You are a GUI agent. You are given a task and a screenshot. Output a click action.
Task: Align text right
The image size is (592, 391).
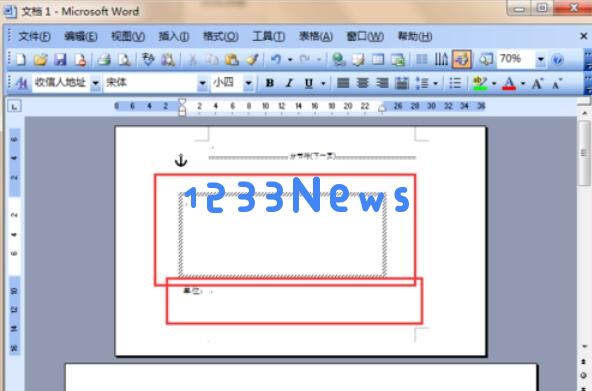pyautogui.click(x=382, y=83)
